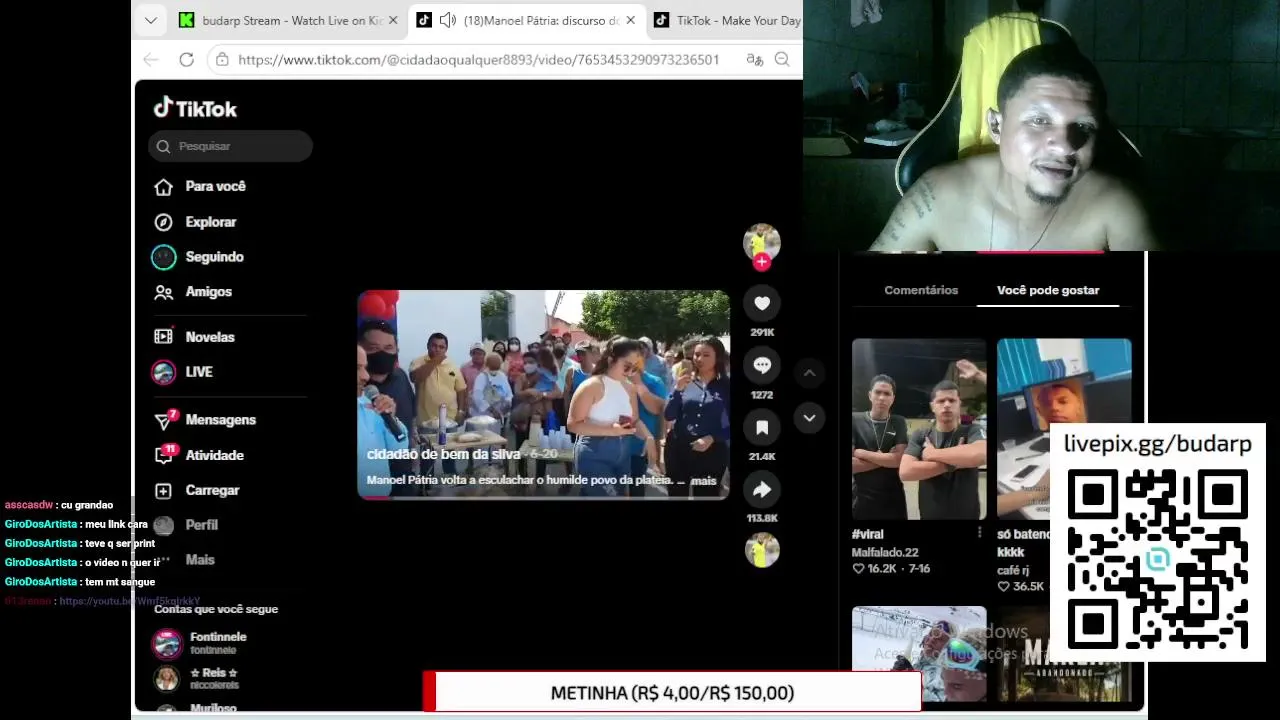
Task: Open the Amigos page
Action: coord(193,292)
